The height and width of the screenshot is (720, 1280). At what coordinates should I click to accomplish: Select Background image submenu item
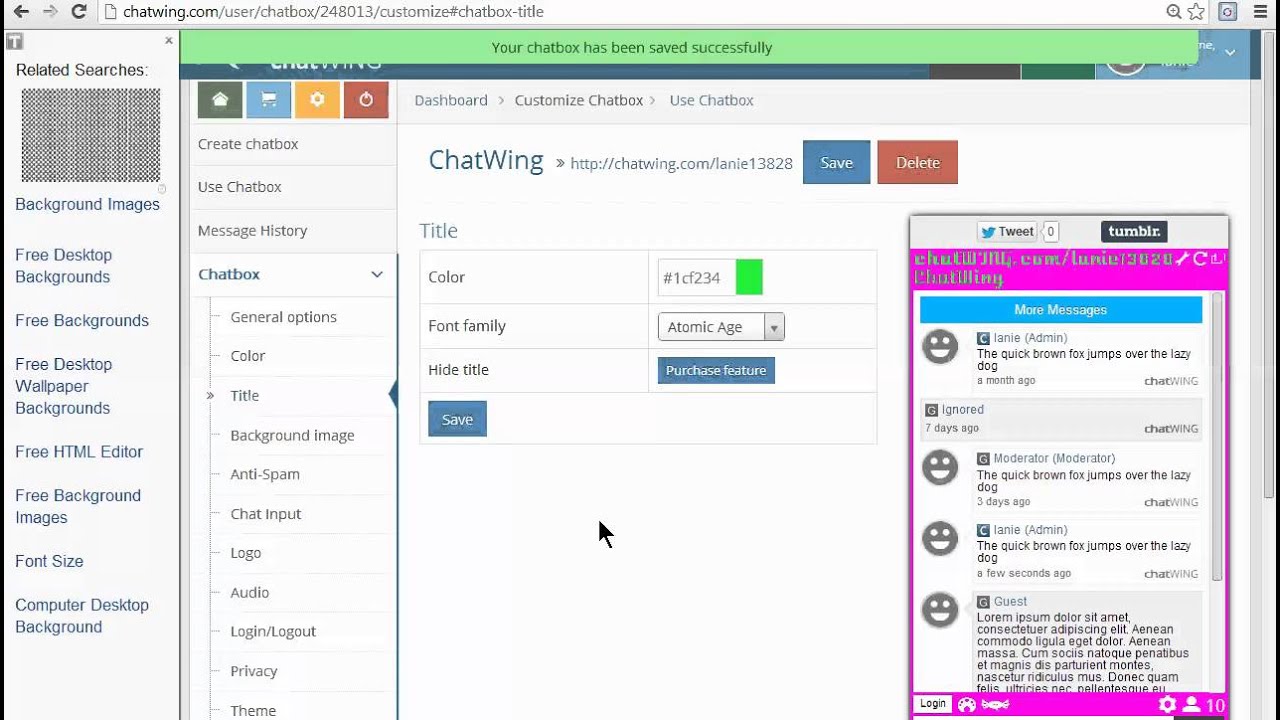292,436
